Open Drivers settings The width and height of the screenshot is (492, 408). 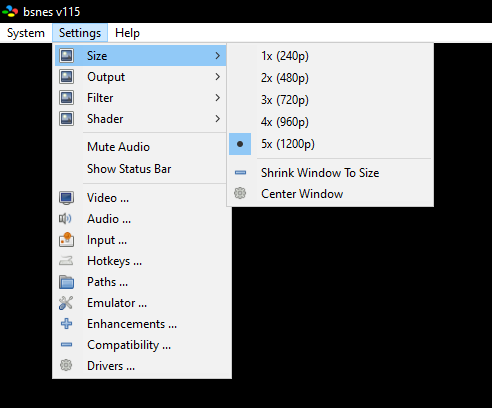pyautogui.click(x=142, y=366)
